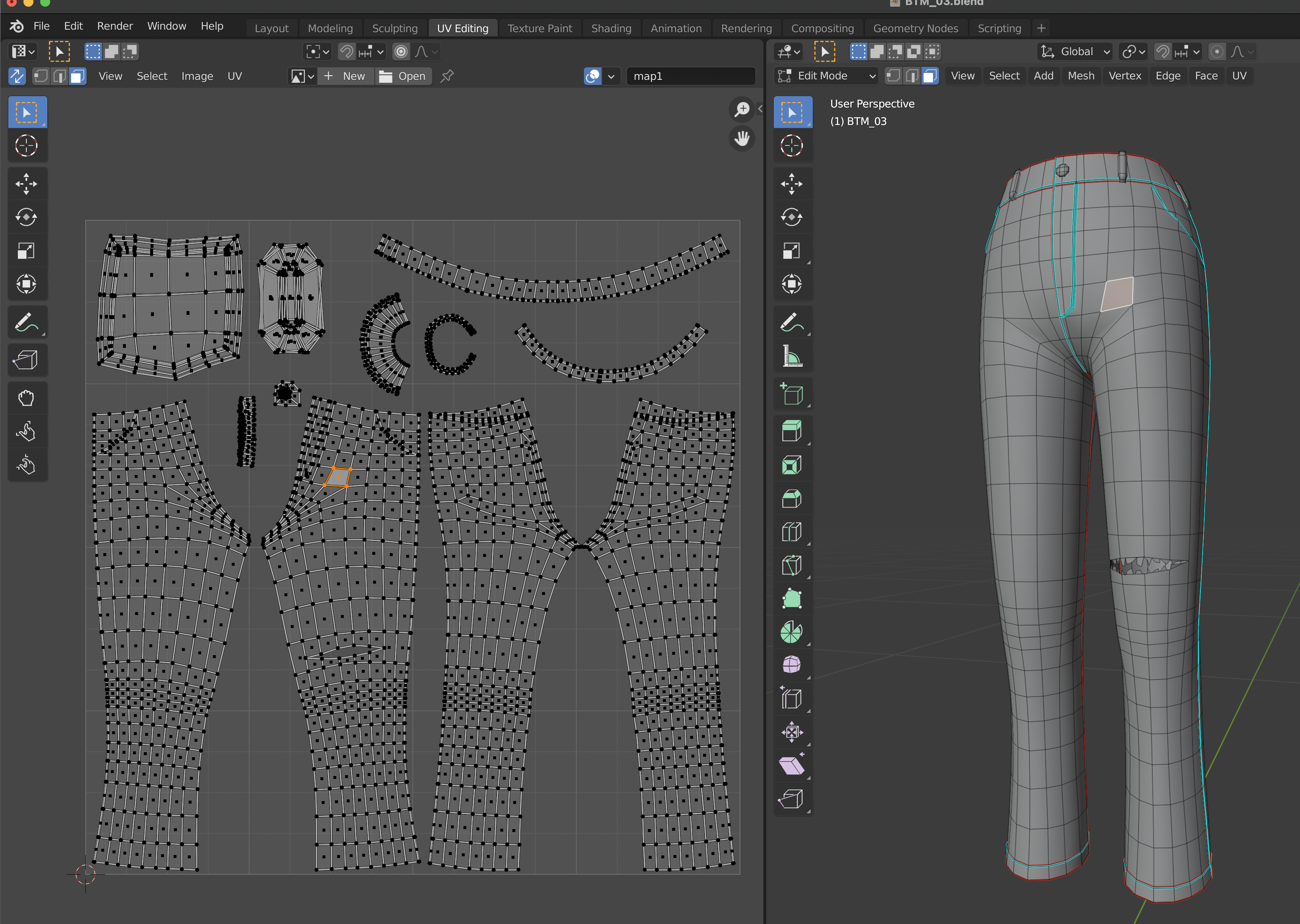Click the map1 UV map field
The height and width of the screenshot is (924, 1300).
tap(691, 76)
